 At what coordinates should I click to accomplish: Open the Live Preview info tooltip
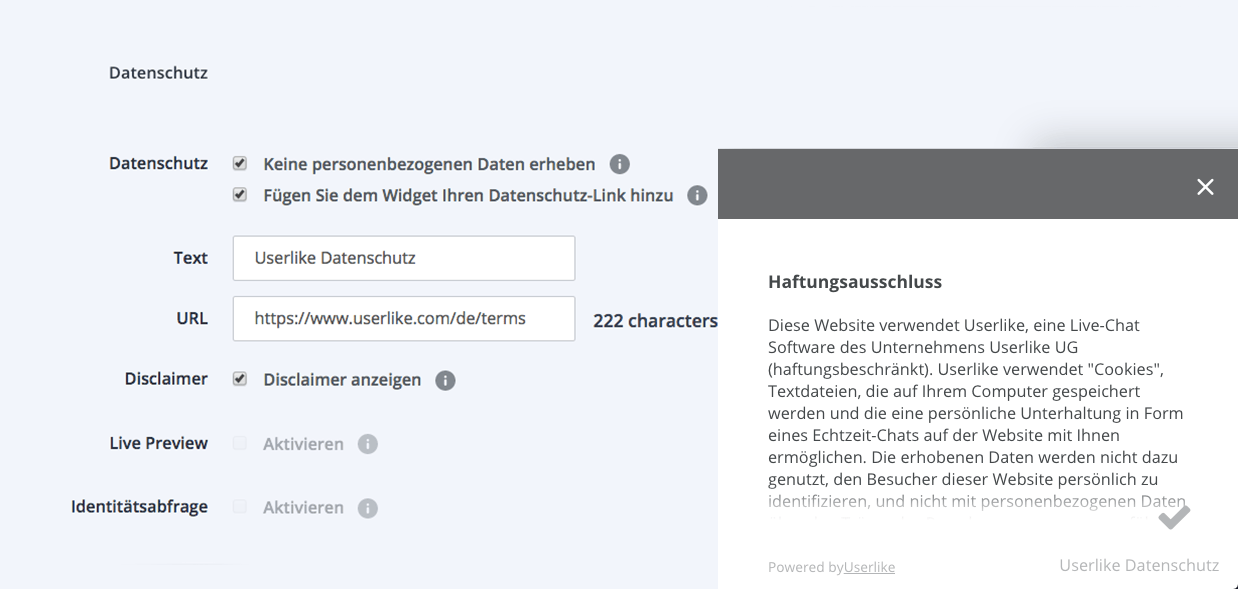tap(368, 443)
